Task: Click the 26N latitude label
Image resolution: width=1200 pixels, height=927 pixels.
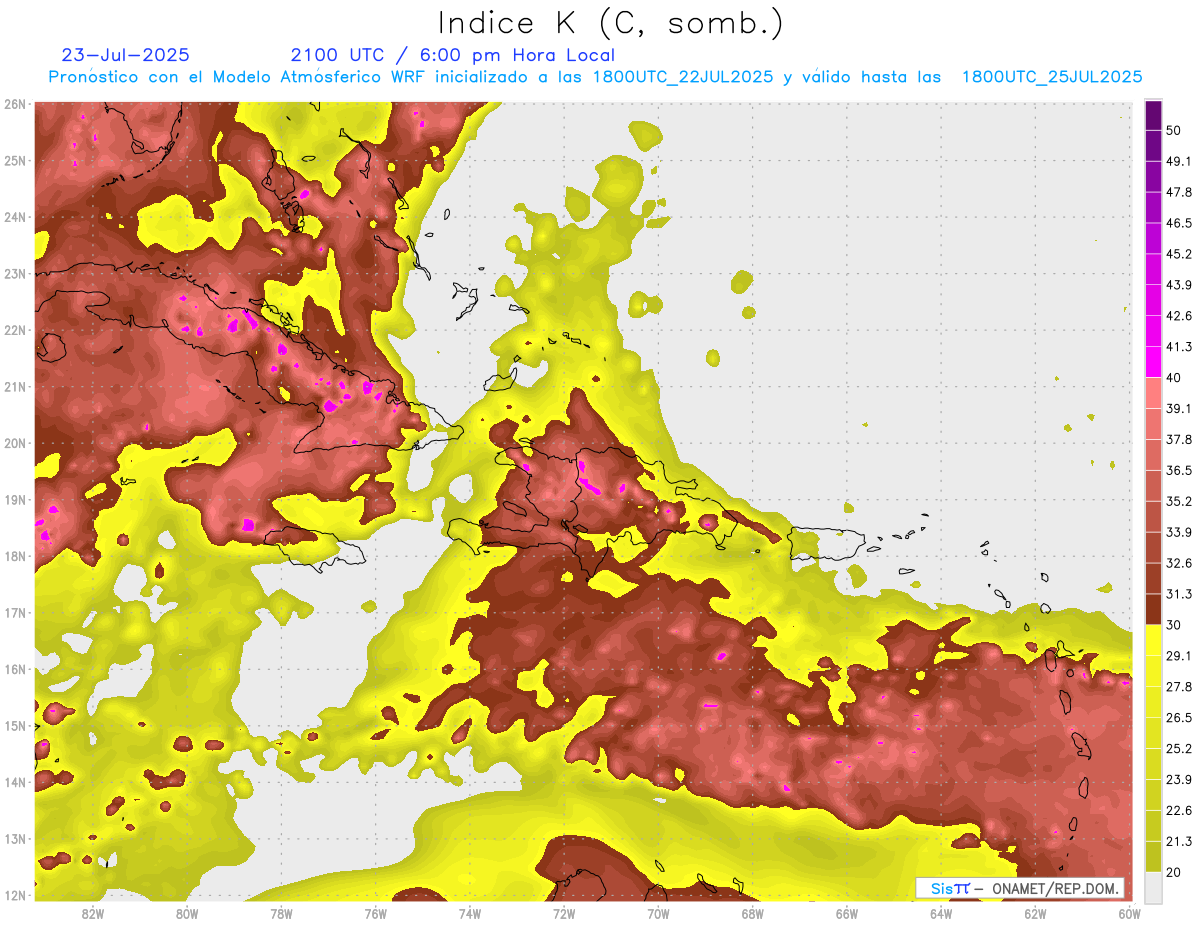Action: 15,104
